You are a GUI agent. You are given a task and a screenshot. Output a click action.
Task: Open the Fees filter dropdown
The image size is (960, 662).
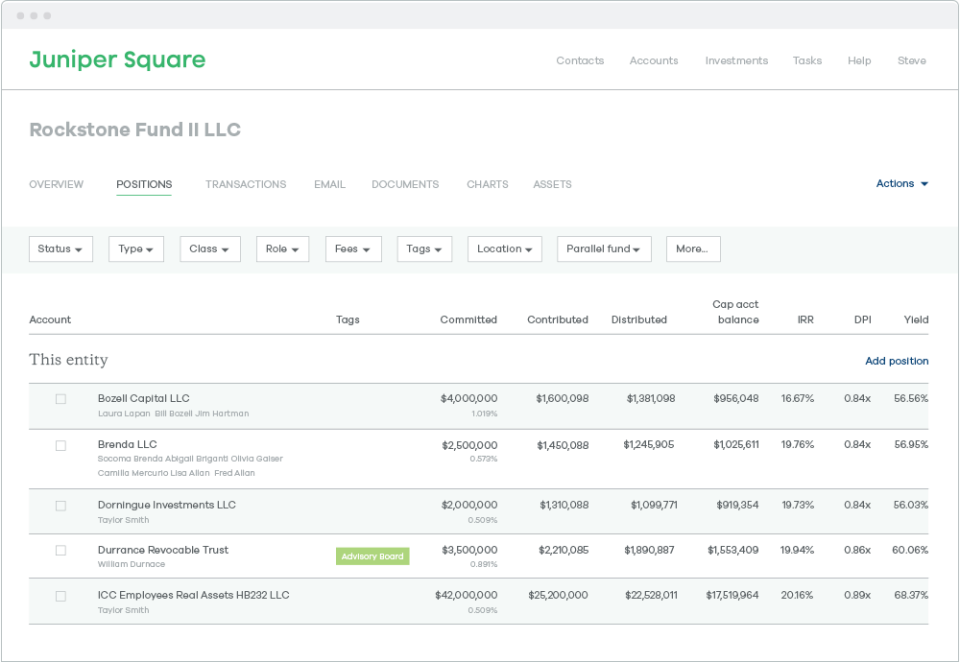coord(353,249)
